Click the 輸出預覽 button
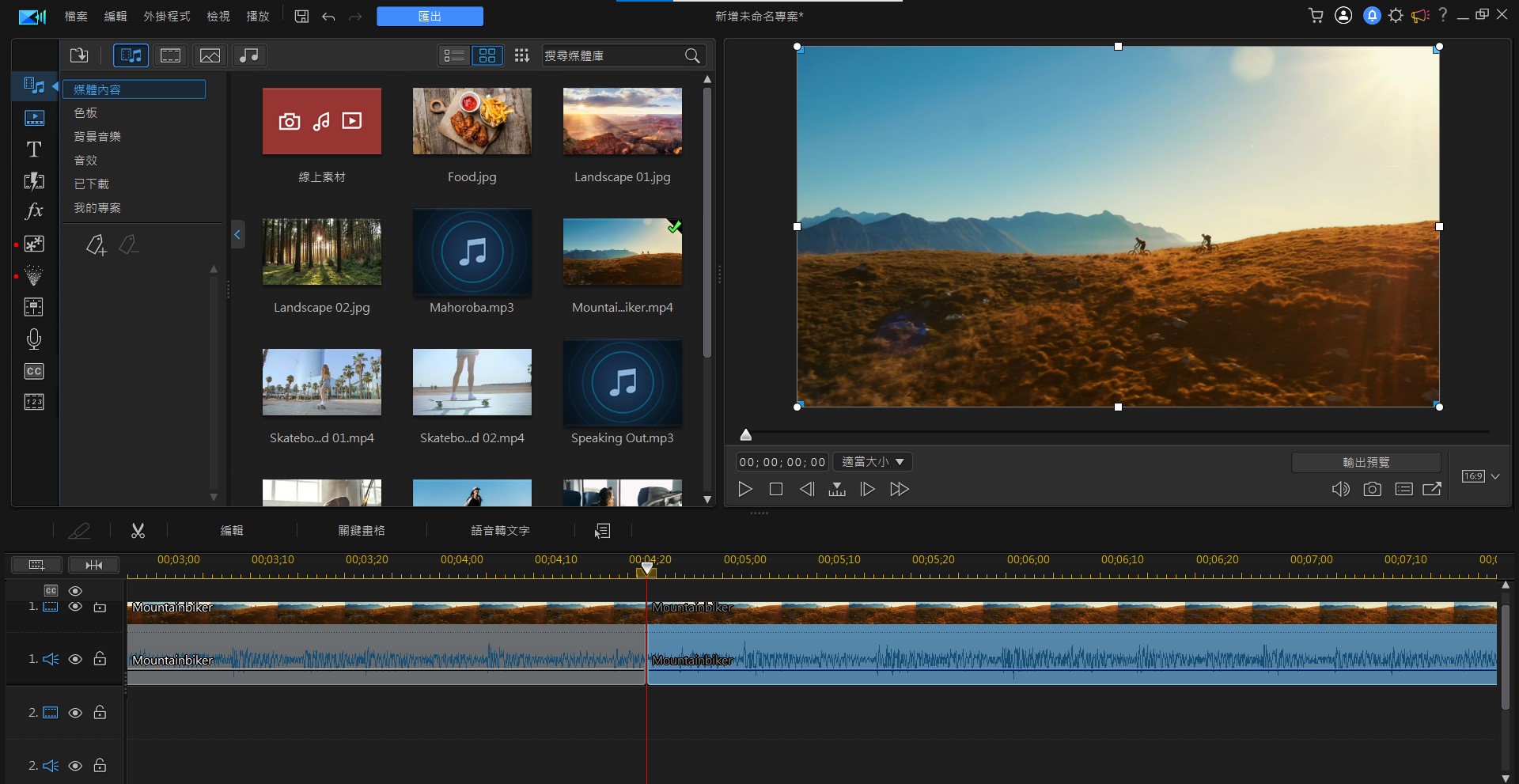Screen dimensions: 1519x784 (1366, 462)
